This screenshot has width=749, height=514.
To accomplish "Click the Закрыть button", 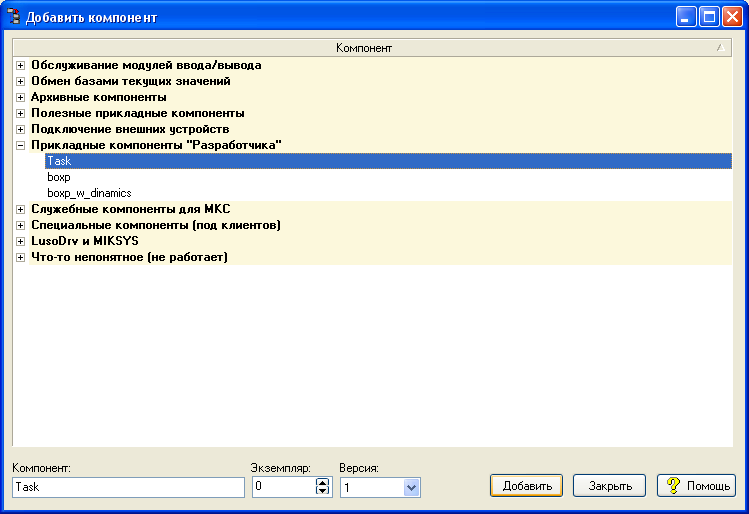I will click(610, 486).
